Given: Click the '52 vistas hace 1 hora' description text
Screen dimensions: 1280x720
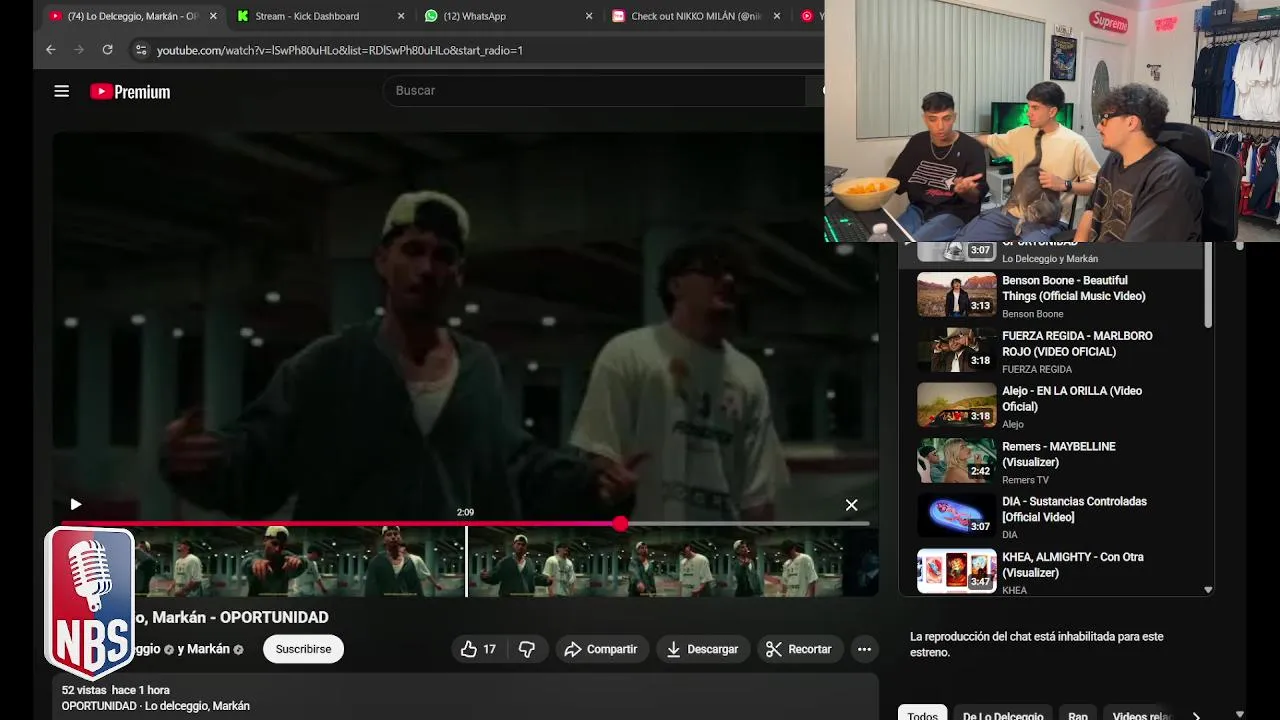Looking at the screenshot, I should coord(116,690).
